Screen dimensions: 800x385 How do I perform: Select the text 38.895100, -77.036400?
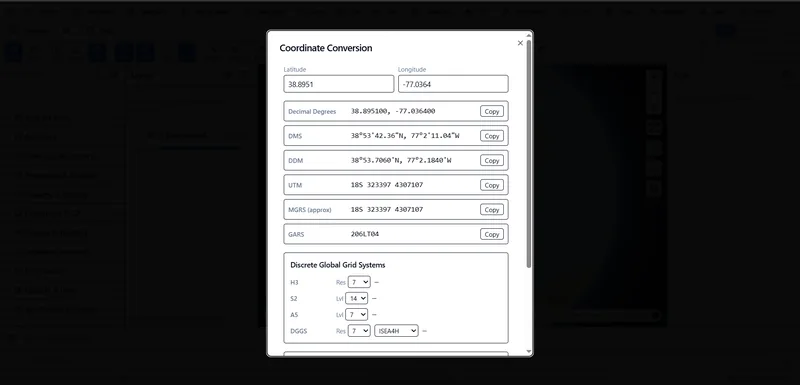pyautogui.click(x=393, y=111)
